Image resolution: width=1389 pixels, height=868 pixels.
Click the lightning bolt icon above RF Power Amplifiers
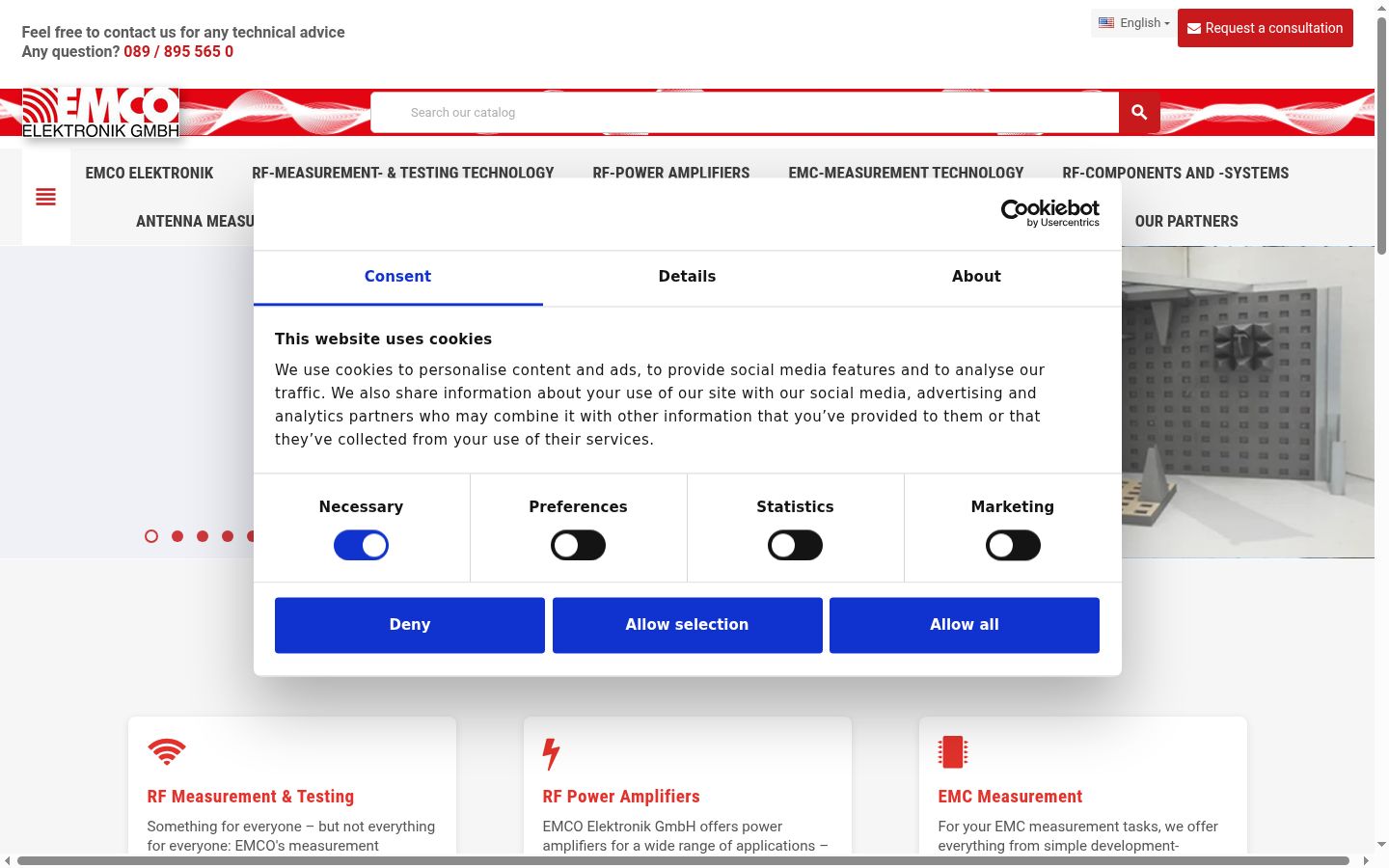point(551,753)
